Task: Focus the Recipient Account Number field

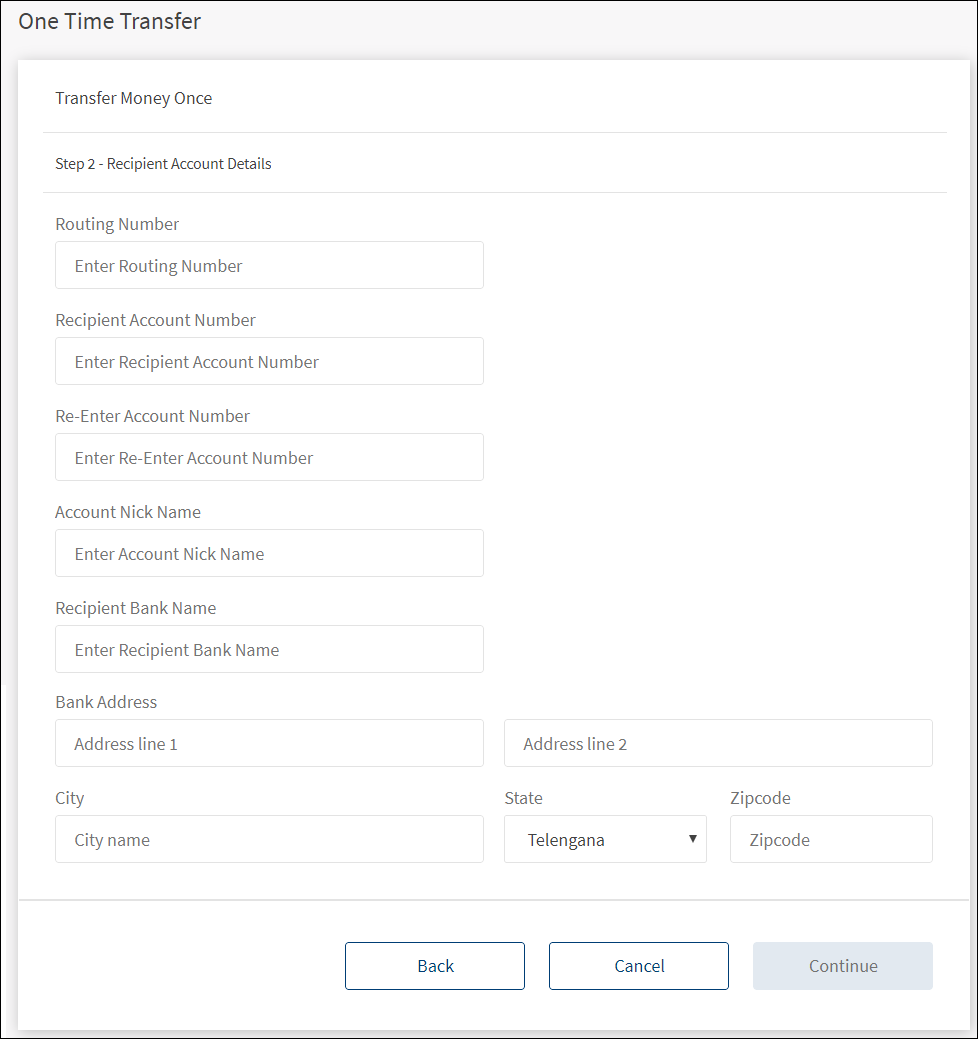Action: click(x=269, y=361)
